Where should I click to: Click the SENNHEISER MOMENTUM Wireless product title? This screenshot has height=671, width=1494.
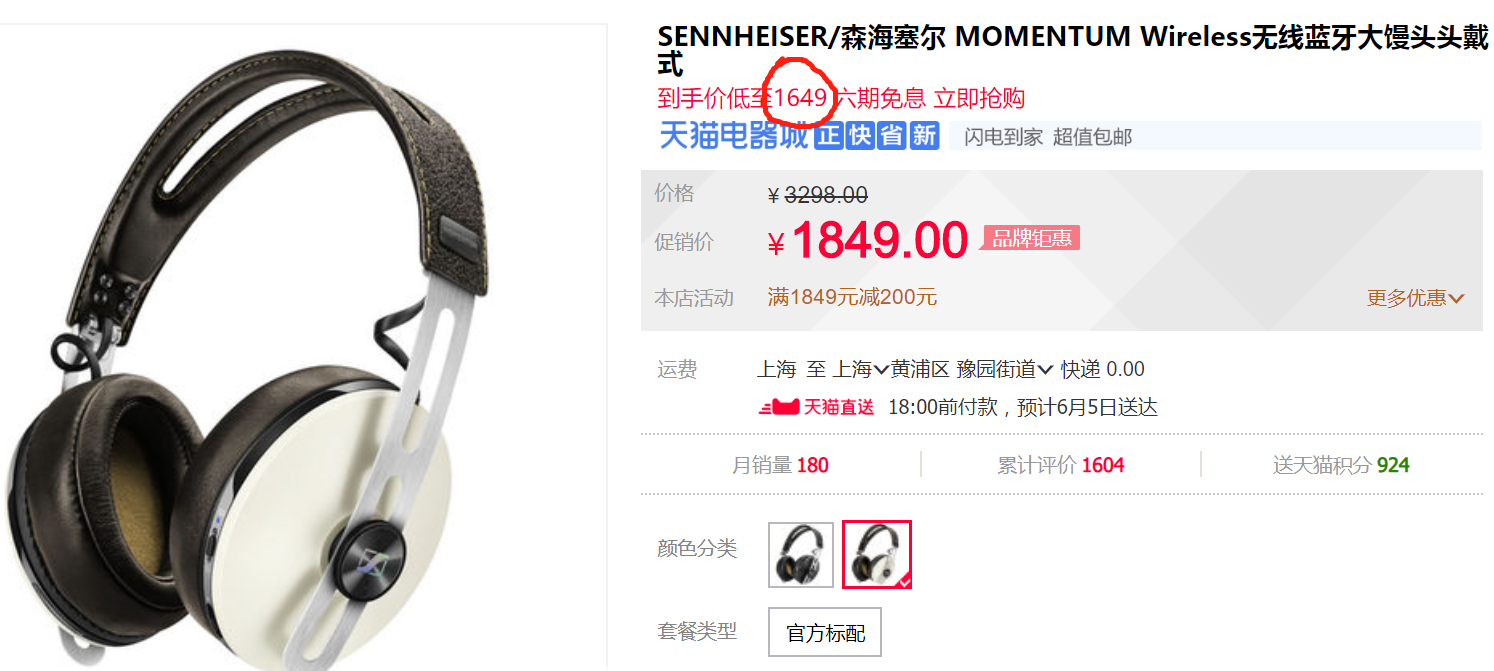click(1073, 50)
